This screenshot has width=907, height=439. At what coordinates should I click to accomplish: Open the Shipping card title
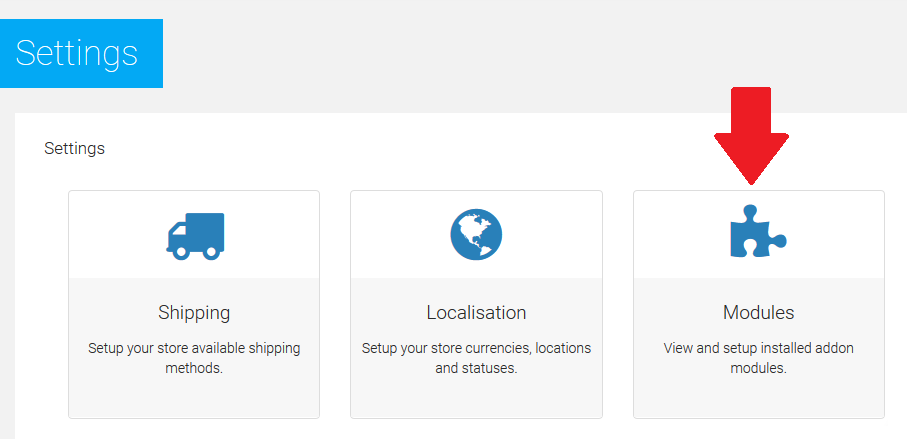tap(194, 313)
